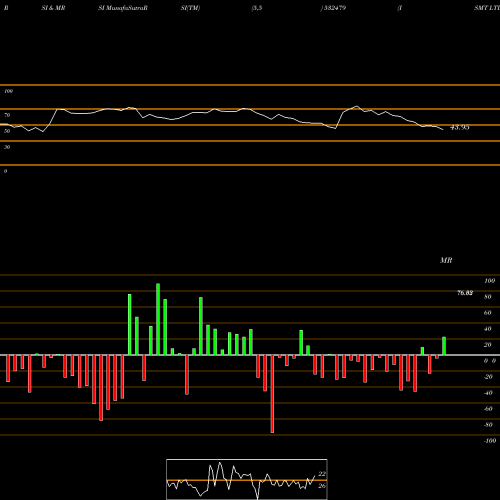Viewport: 500px width, 500px height.
Task: Click the 30 level label on RSI axis
Action: pyautogui.click(x=7, y=147)
